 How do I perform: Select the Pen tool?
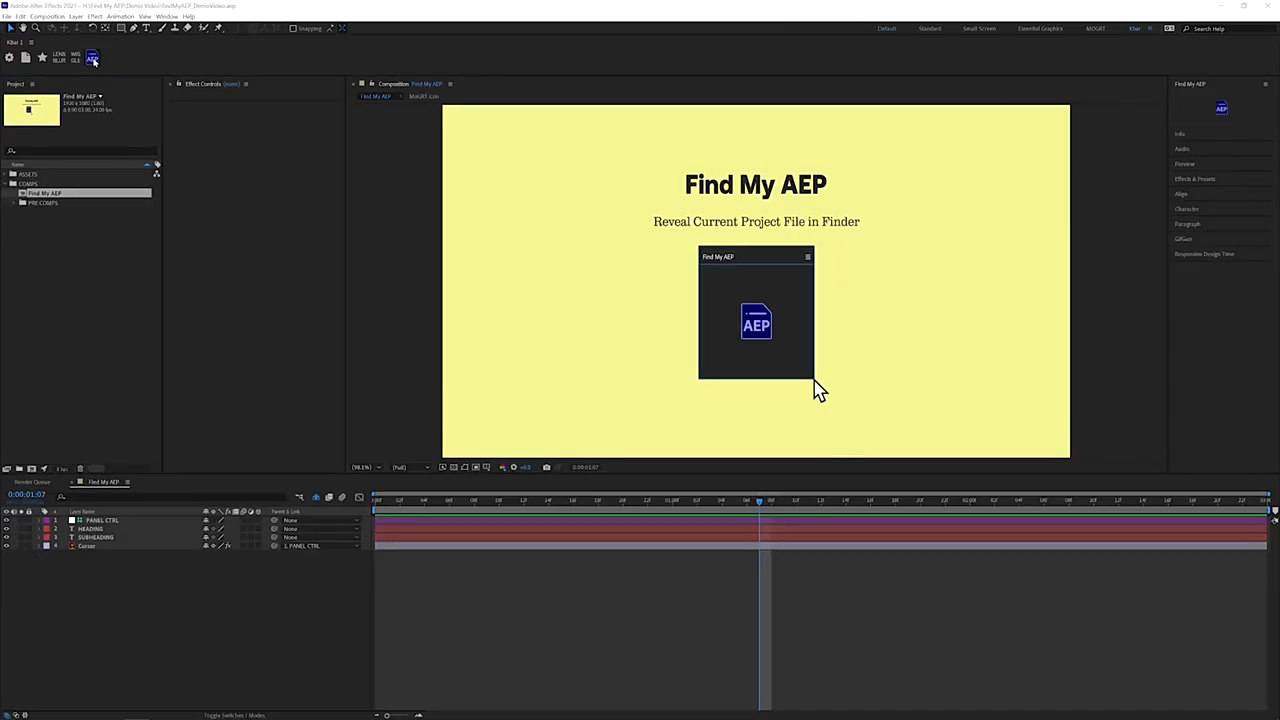tap(134, 28)
